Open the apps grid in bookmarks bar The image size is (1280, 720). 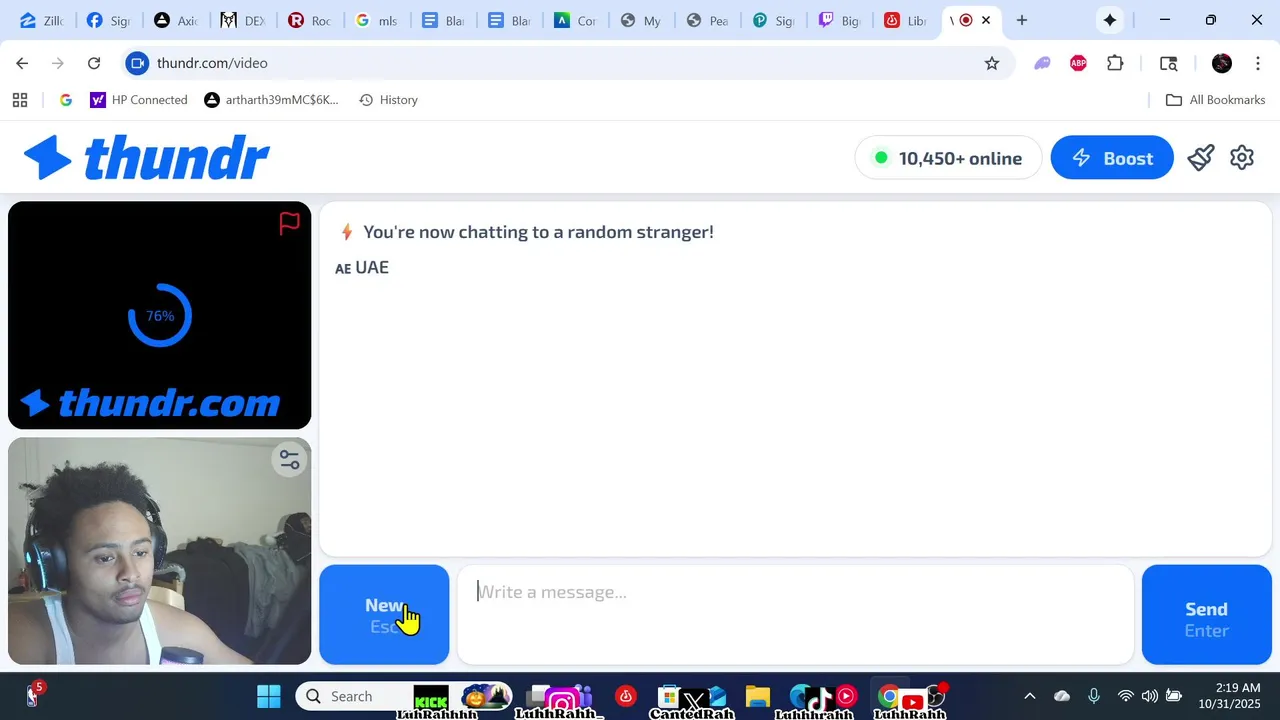click(19, 100)
